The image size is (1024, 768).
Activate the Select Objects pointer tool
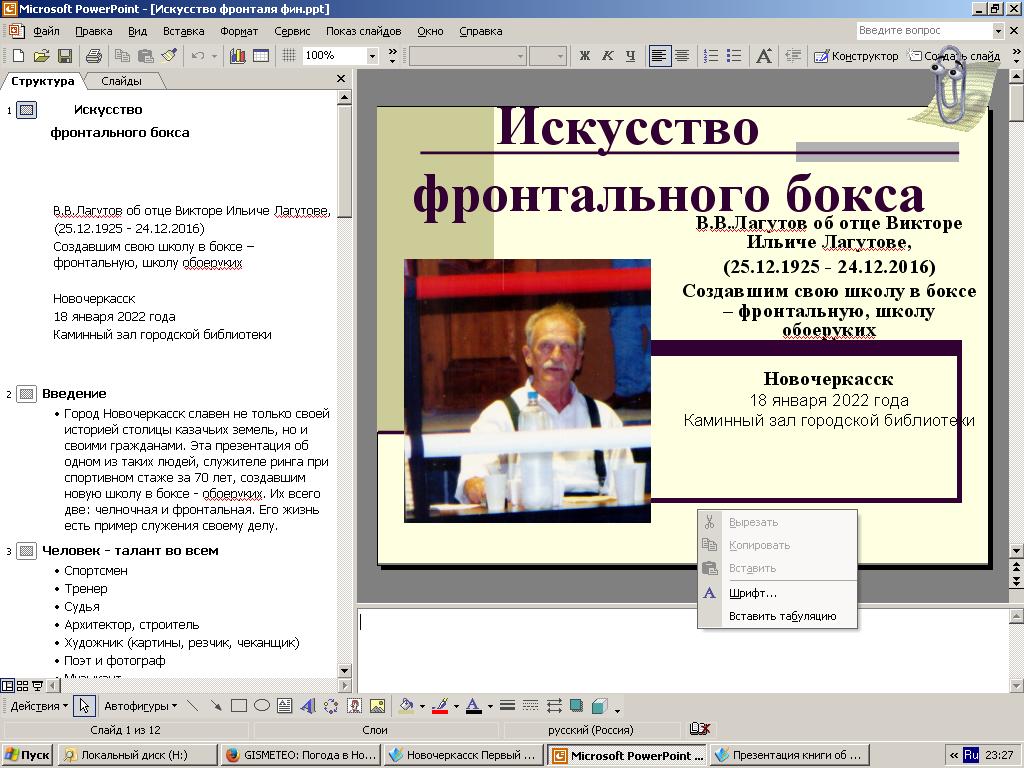point(84,706)
